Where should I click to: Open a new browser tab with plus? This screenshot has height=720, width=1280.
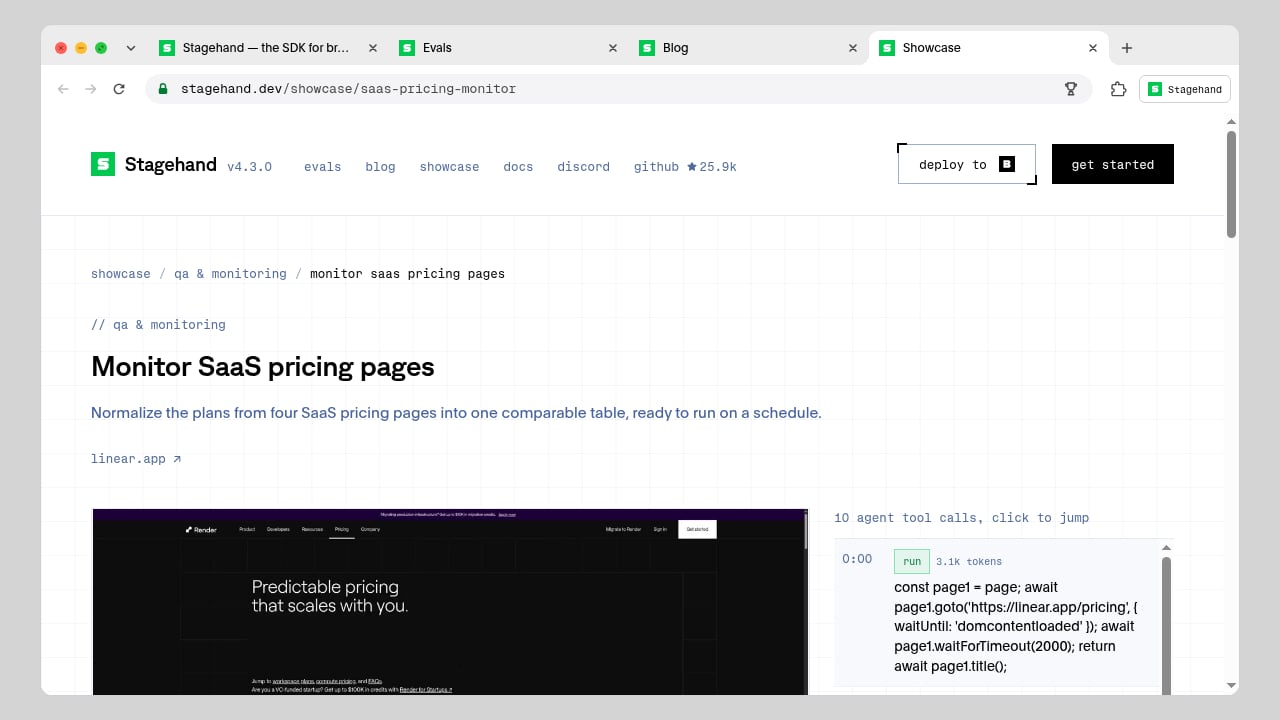tap(1127, 48)
